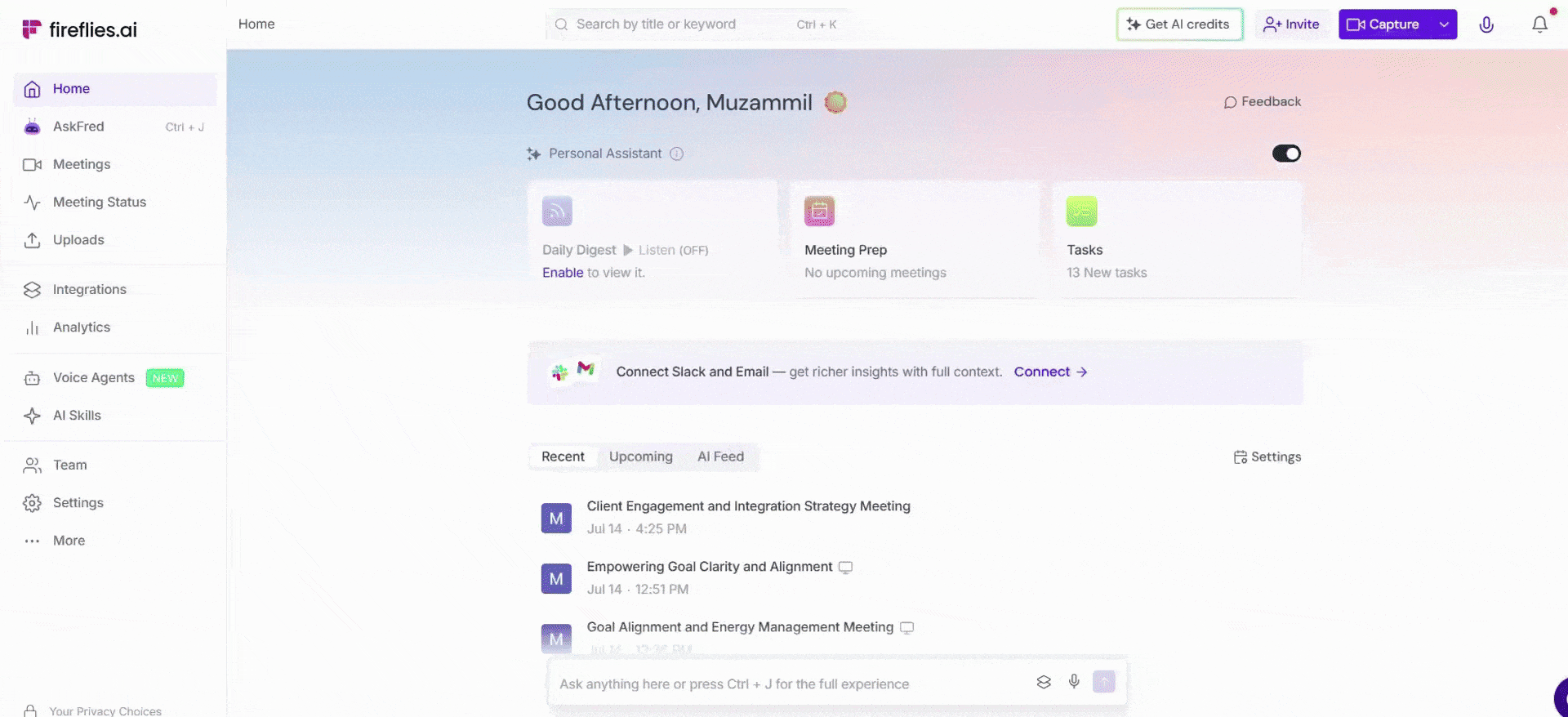Click M avatar of Client Engagement meeting
This screenshot has height=717, width=1568.
click(556, 518)
